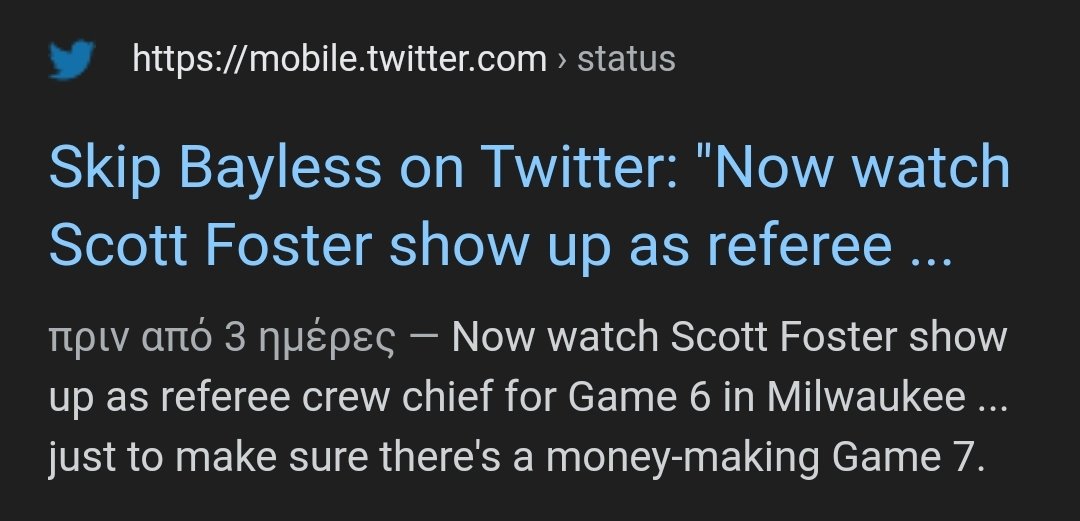This screenshot has width=1080, height=521.
Task: Click the date 'πριν από 3 ημέρες'
Action: [x=222, y=338]
